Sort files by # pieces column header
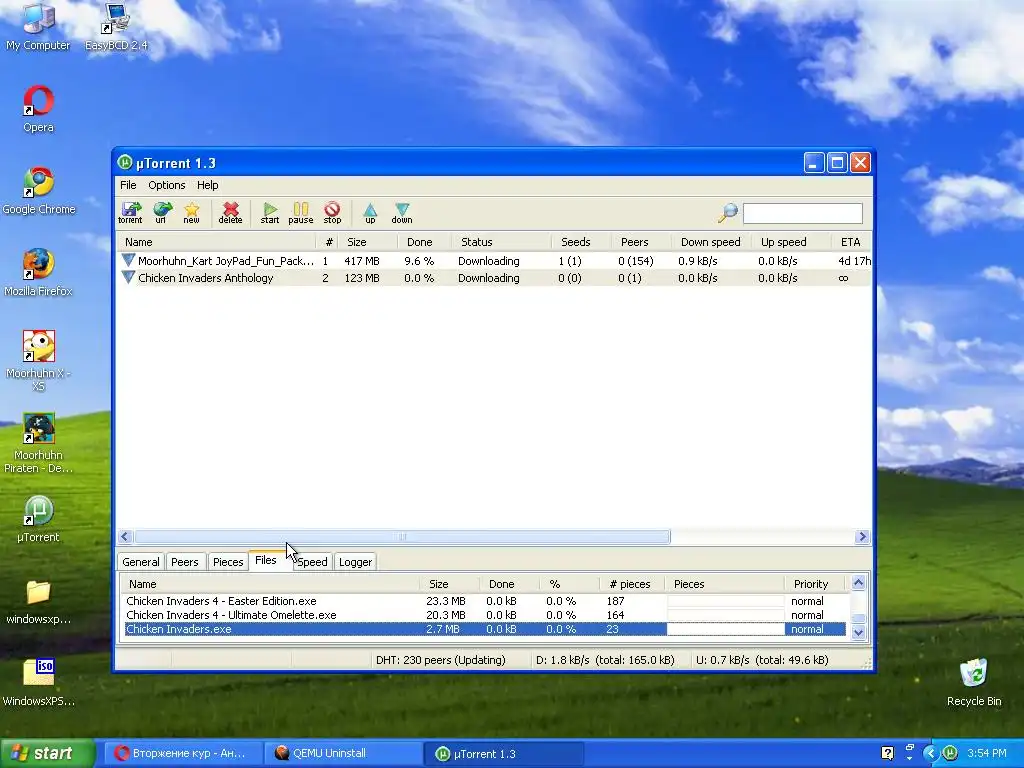 (632, 584)
